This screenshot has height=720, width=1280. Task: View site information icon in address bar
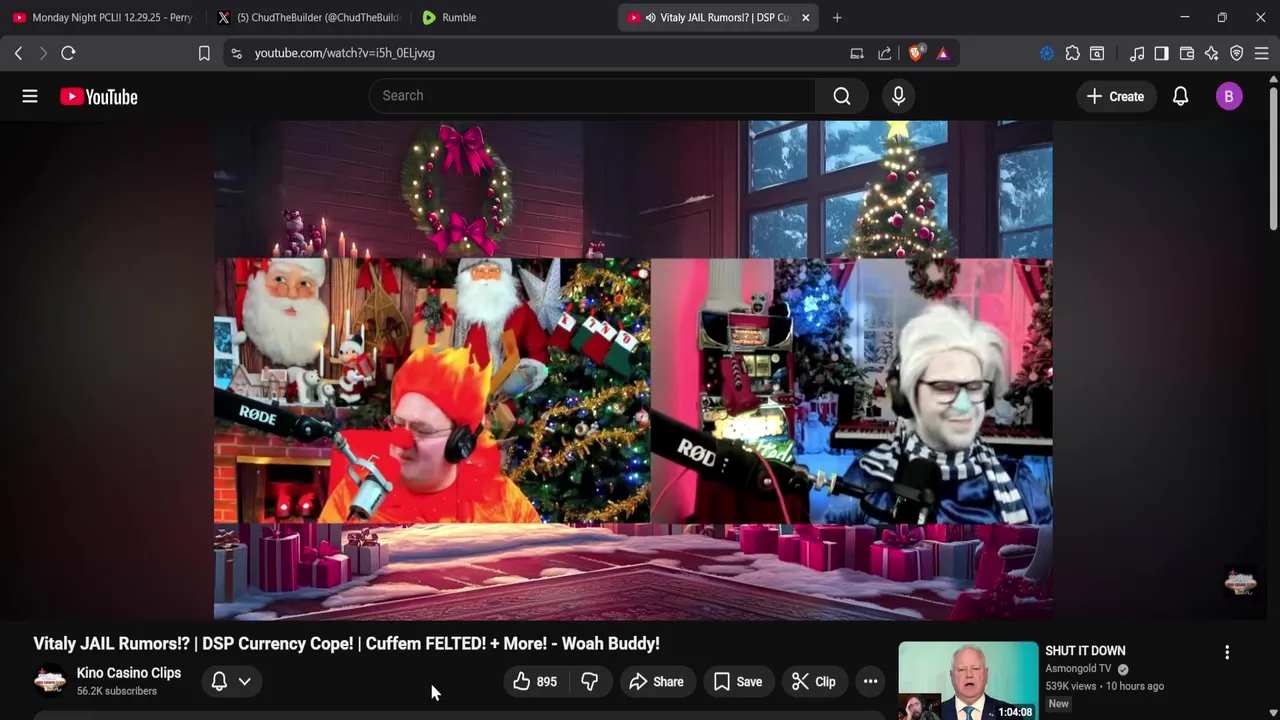(x=236, y=53)
